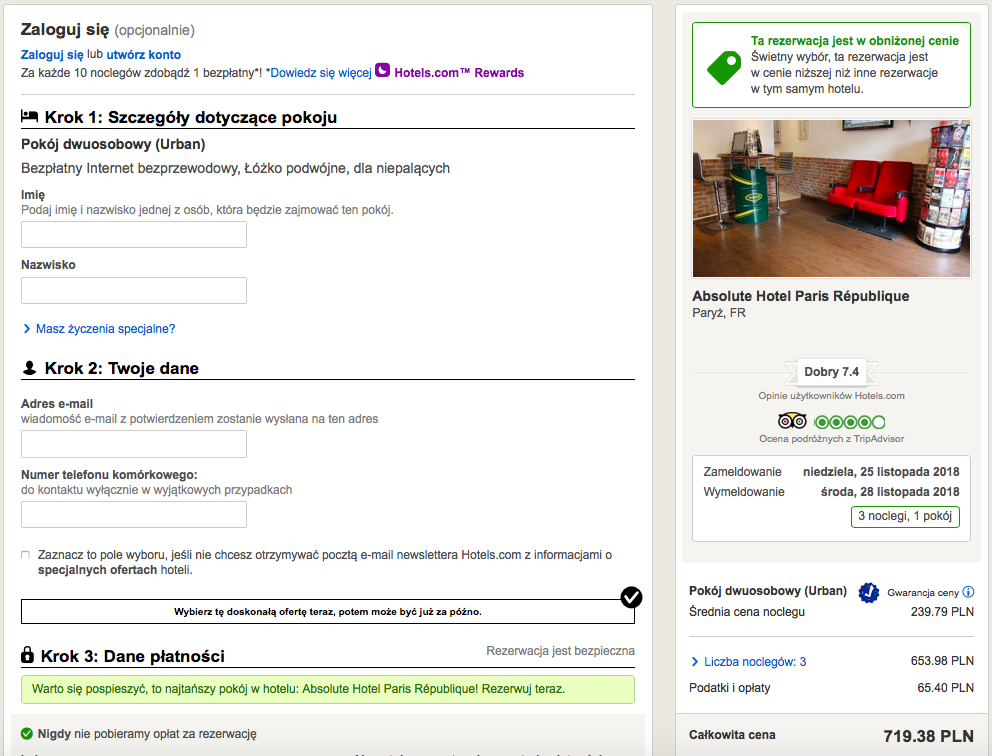The height and width of the screenshot is (756, 992).
Task: Open the "Zaloguj się" login link
Action: (x=52, y=54)
